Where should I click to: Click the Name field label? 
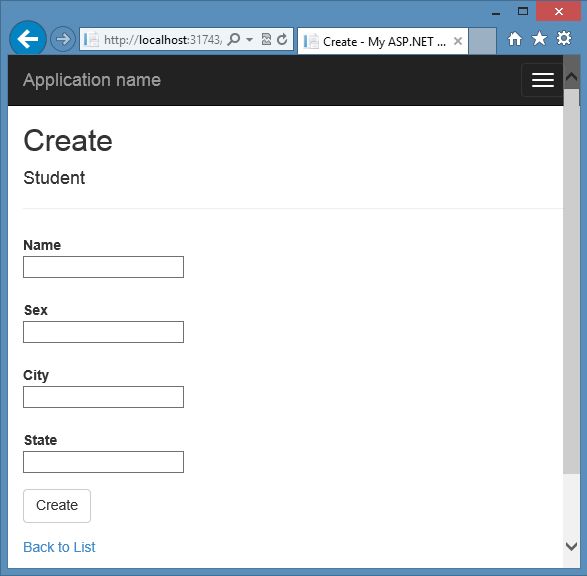coord(42,245)
